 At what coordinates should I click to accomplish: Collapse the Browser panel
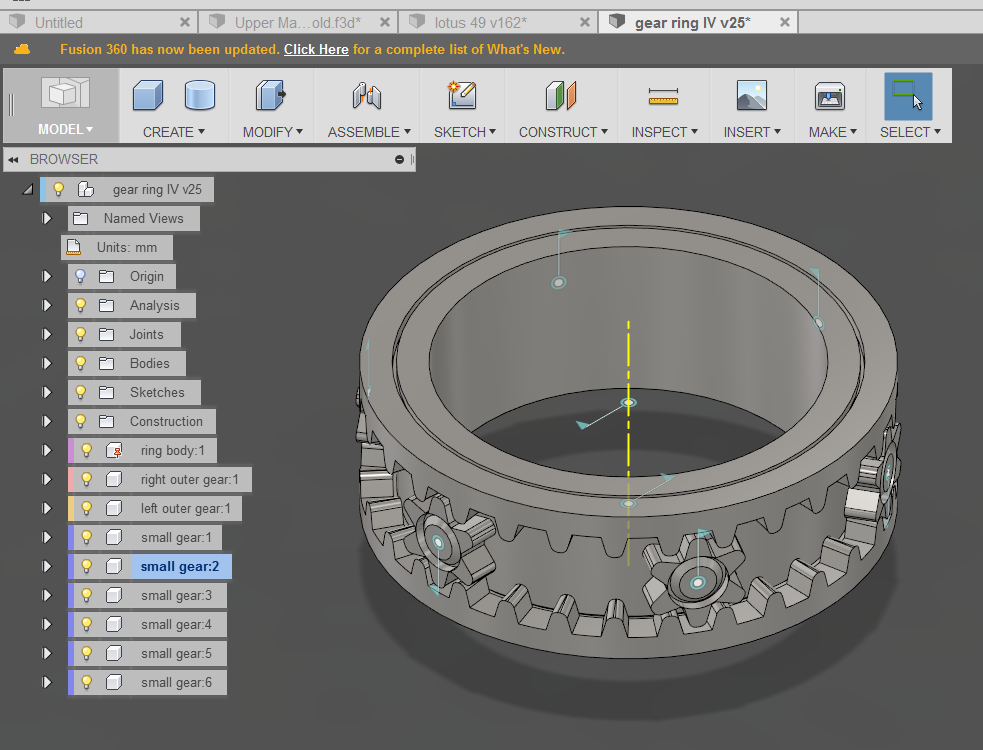tap(12, 159)
